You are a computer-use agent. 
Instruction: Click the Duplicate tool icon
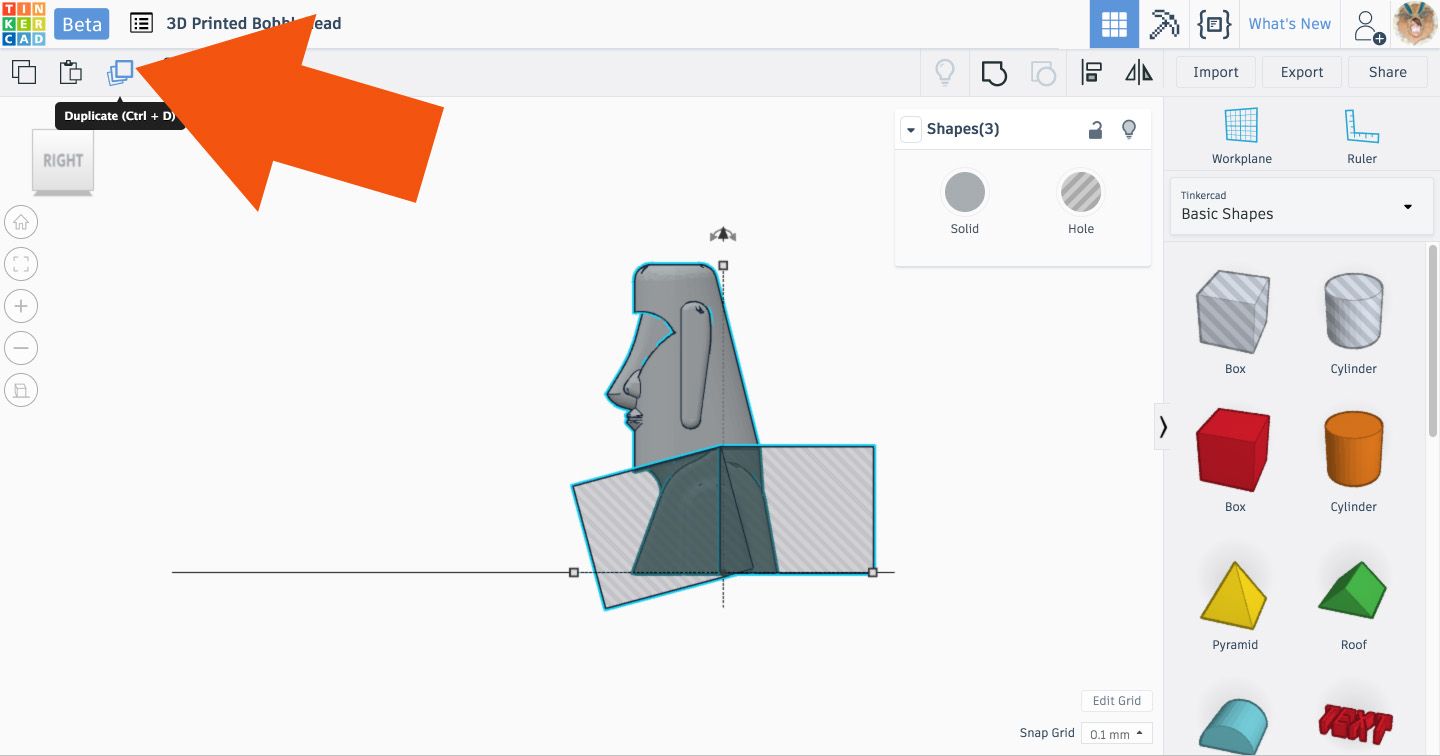(120, 72)
